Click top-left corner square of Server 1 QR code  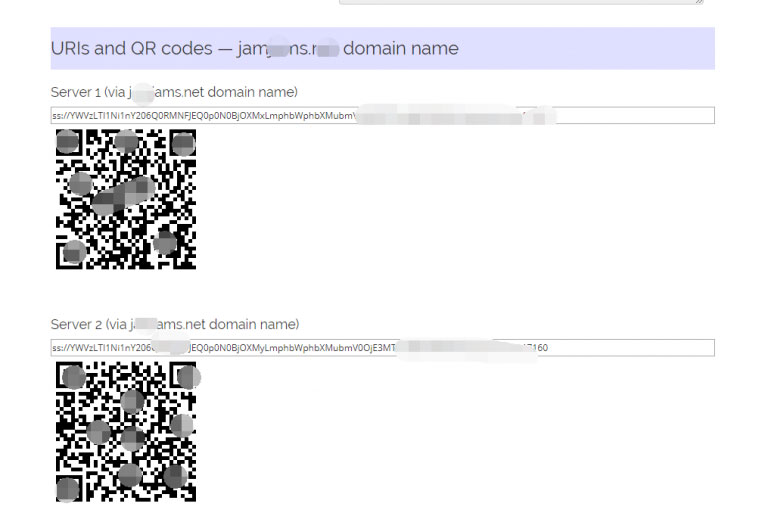(69, 143)
